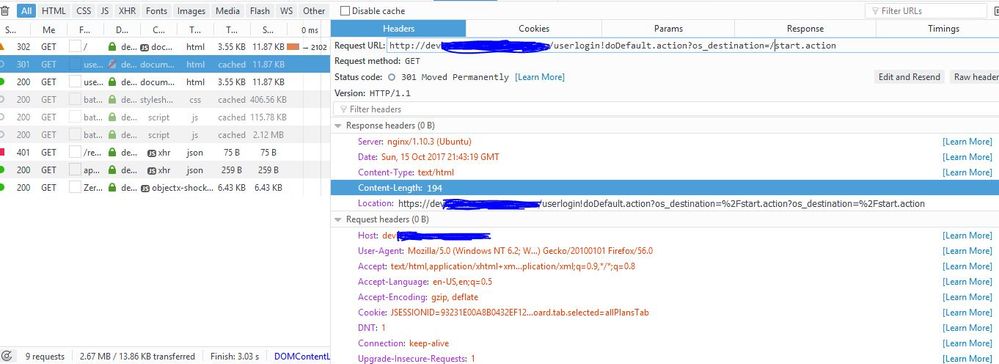The height and width of the screenshot is (364, 999).
Task: Toggle the Disable cache checkbox
Action: click(345, 11)
